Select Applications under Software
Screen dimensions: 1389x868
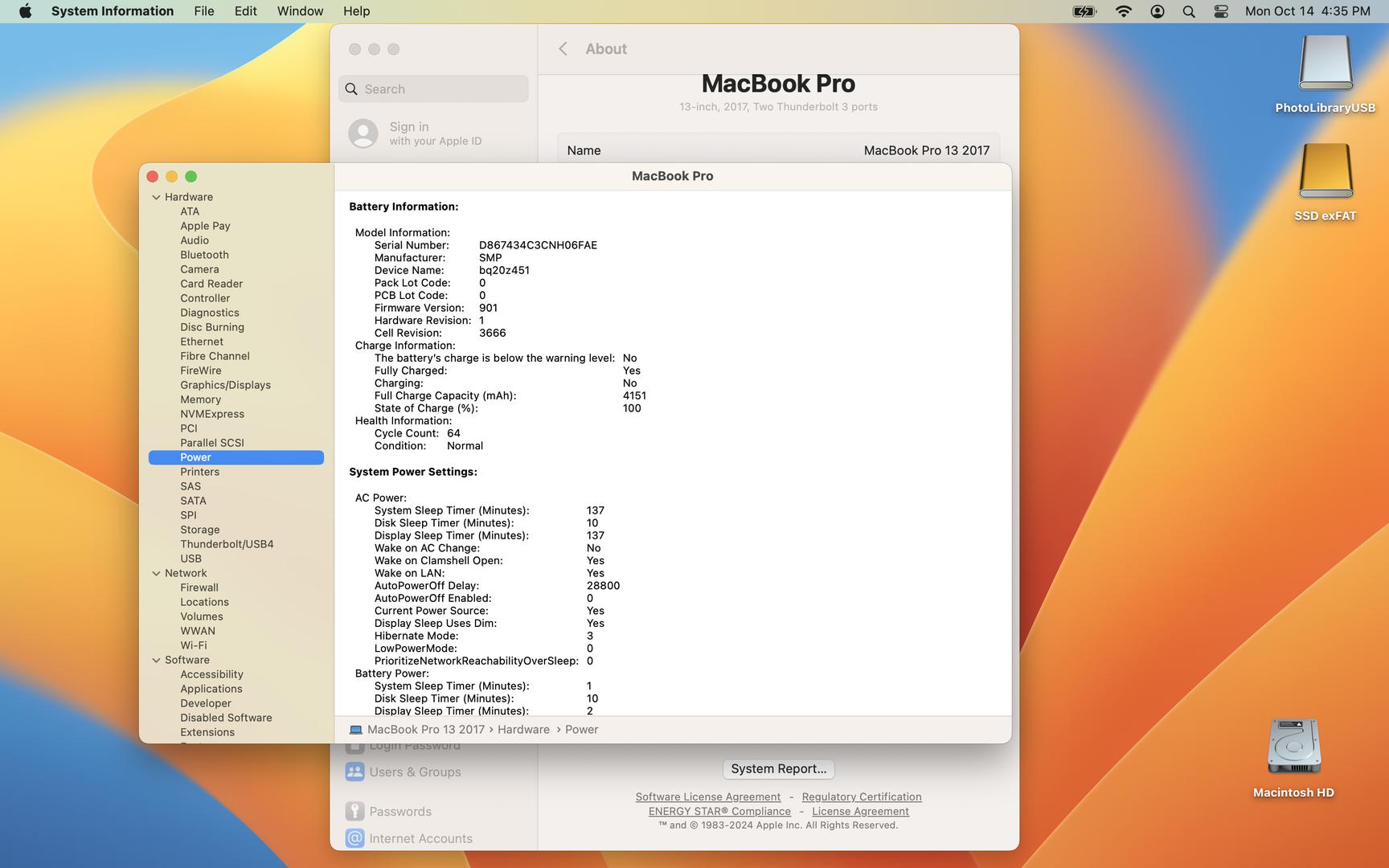coord(211,689)
